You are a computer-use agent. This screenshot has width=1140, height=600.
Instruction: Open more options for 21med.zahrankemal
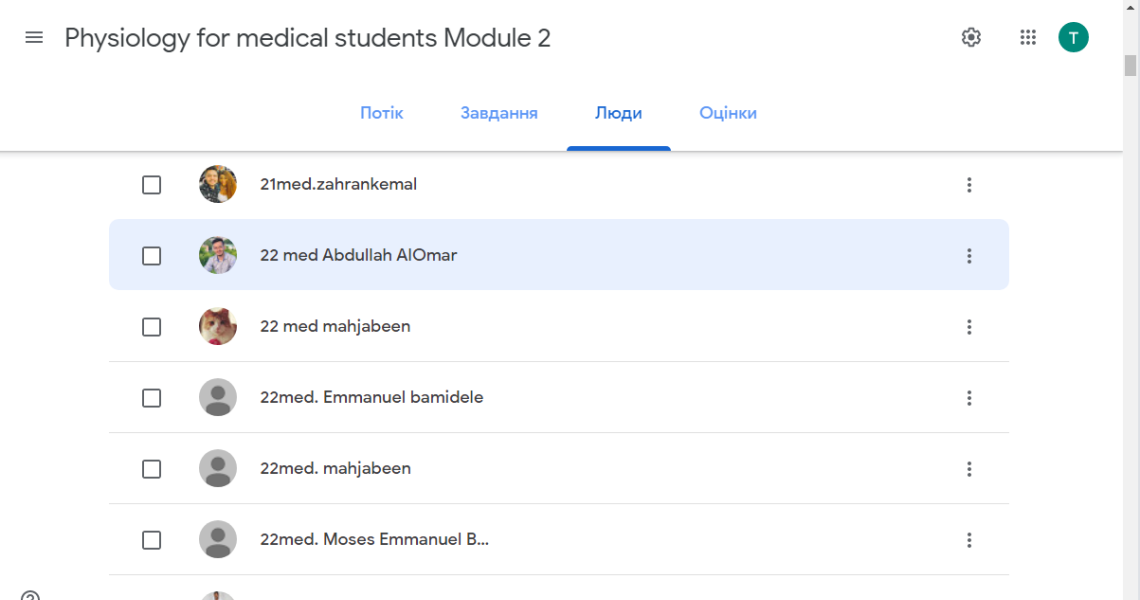coord(969,185)
